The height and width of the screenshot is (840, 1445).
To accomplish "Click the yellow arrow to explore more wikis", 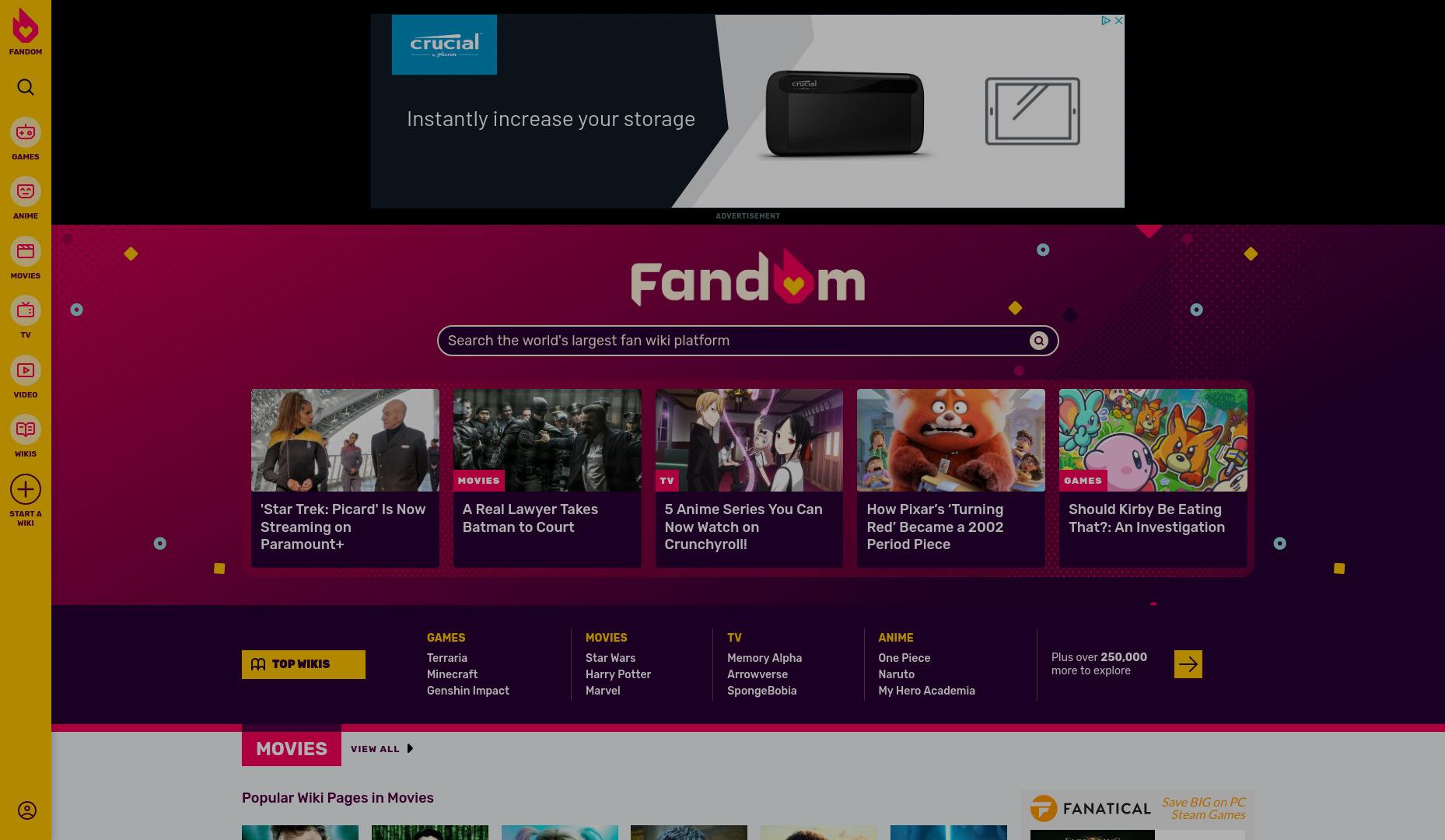I will coord(1188,664).
